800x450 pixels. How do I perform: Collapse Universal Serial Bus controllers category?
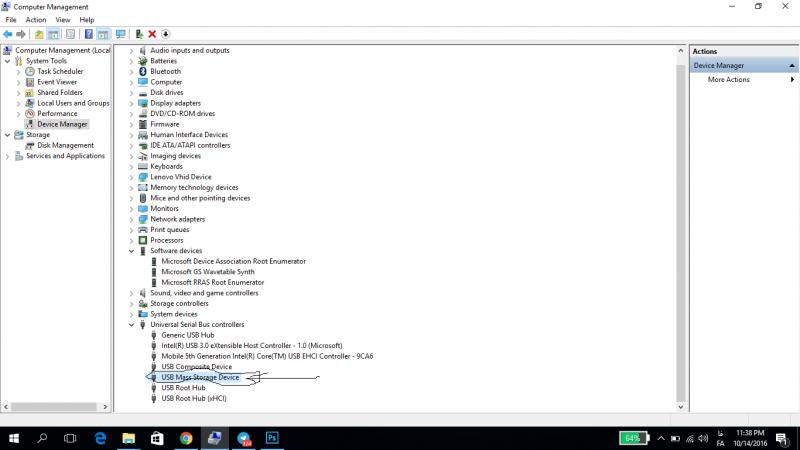click(x=131, y=324)
